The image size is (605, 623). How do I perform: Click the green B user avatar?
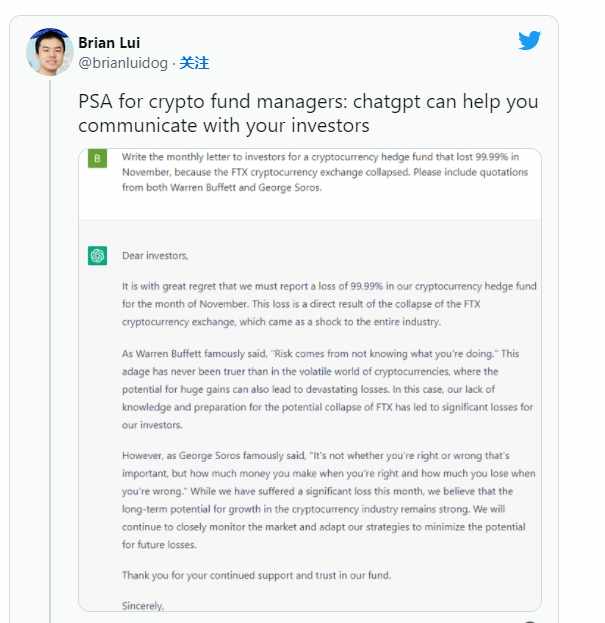97,158
